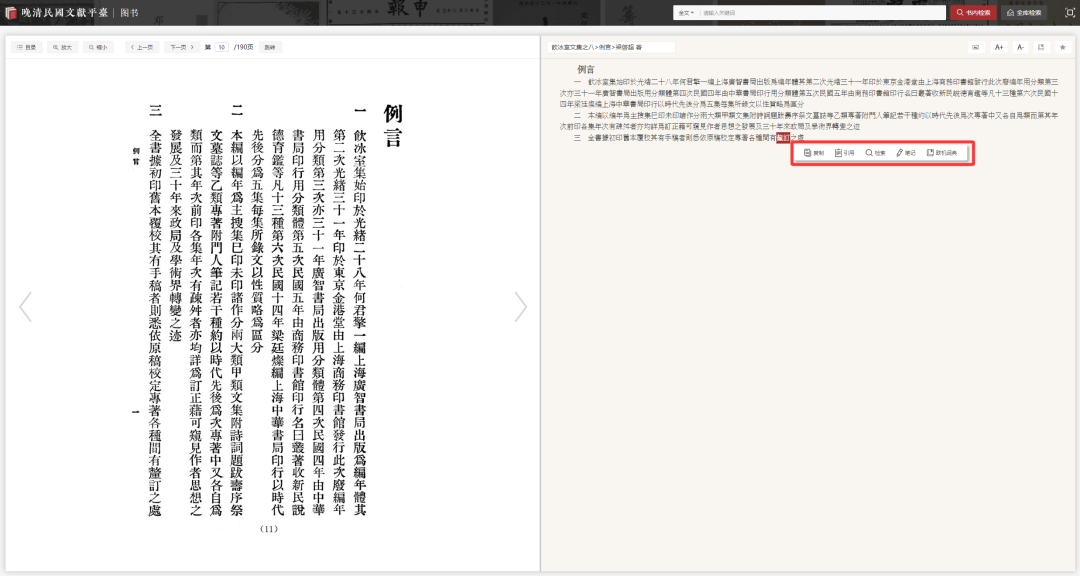Go to previous page with 上一页
This screenshot has width=1080, height=576.
point(143,47)
